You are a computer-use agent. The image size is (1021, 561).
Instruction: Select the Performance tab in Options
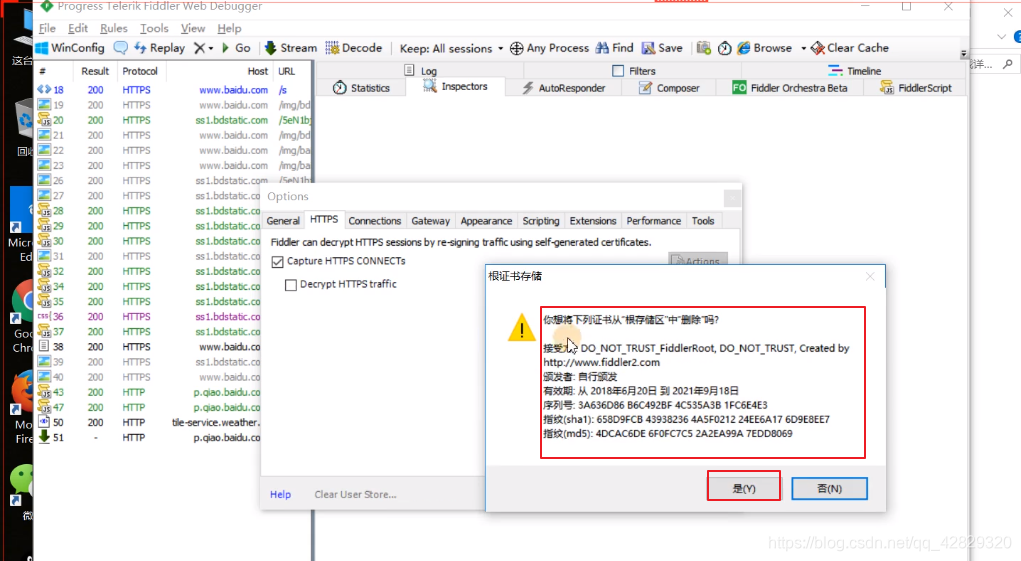[654, 221]
